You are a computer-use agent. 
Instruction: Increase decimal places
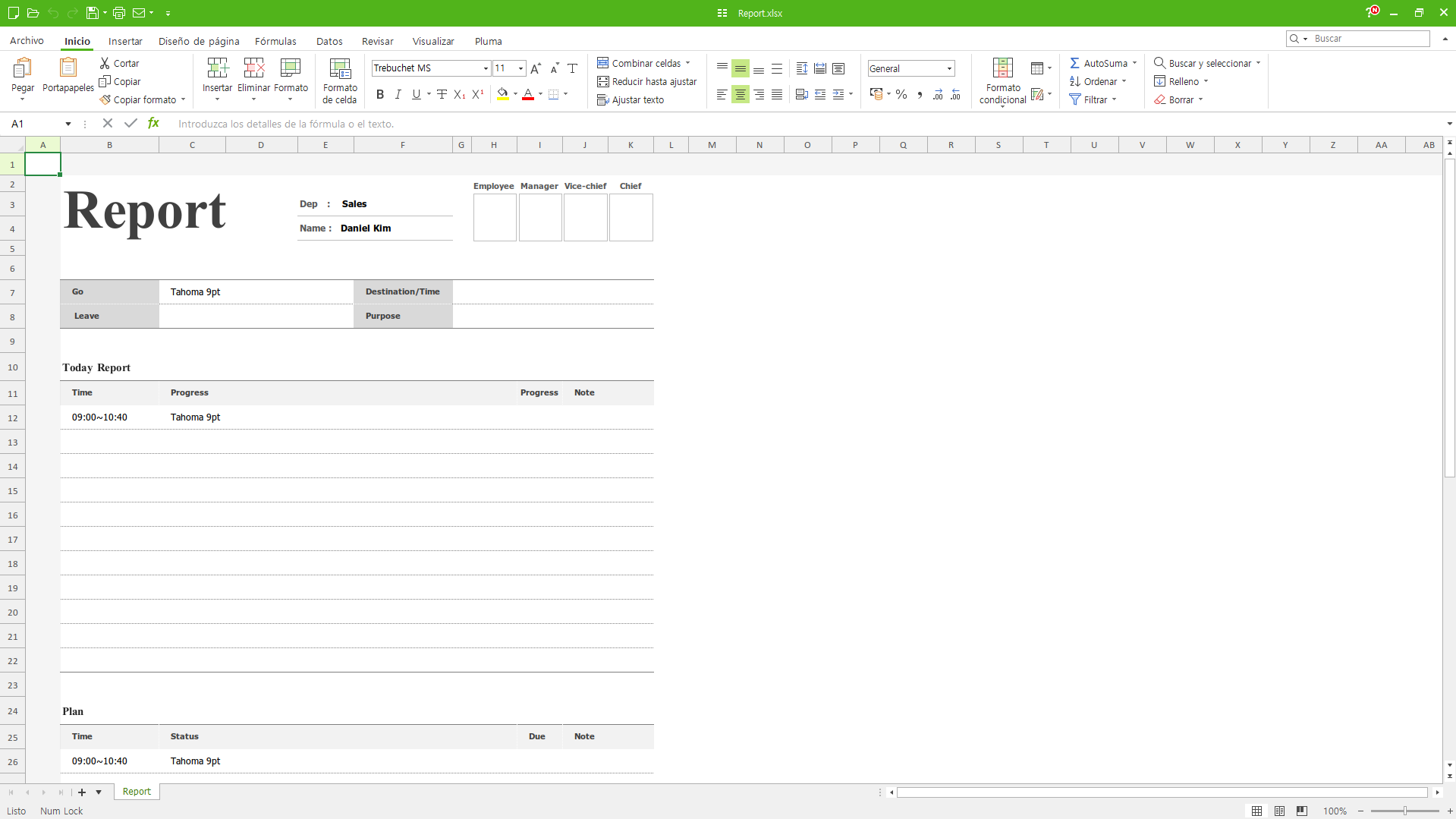(x=938, y=94)
